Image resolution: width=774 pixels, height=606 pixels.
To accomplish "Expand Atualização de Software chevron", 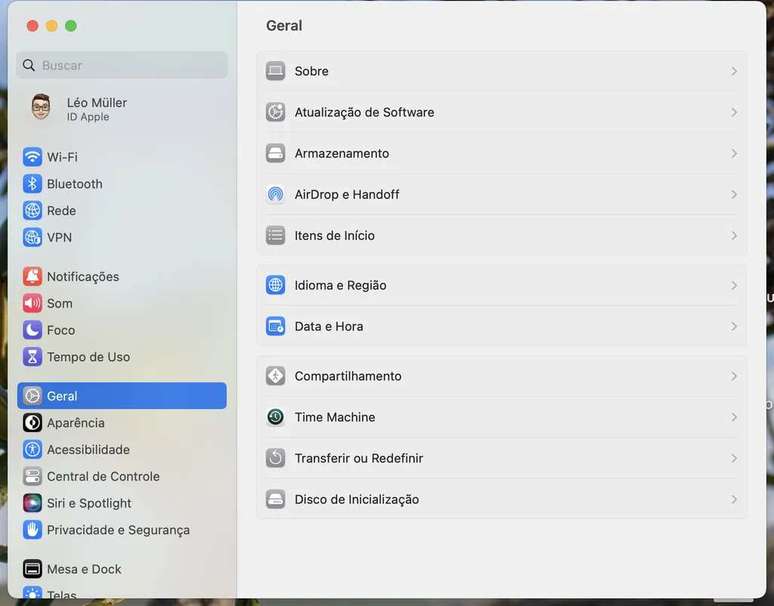I will (734, 113).
